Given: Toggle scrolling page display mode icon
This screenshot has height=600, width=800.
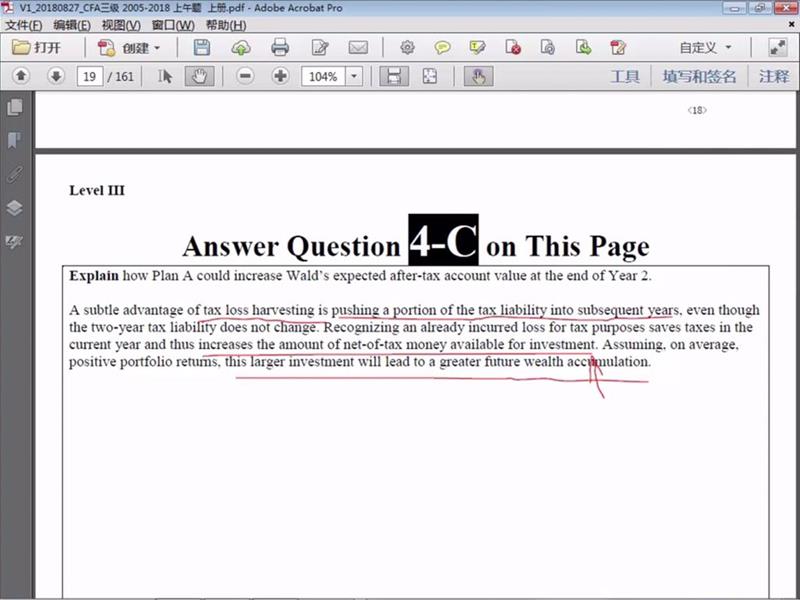Looking at the screenshot, I should [394, 77].
